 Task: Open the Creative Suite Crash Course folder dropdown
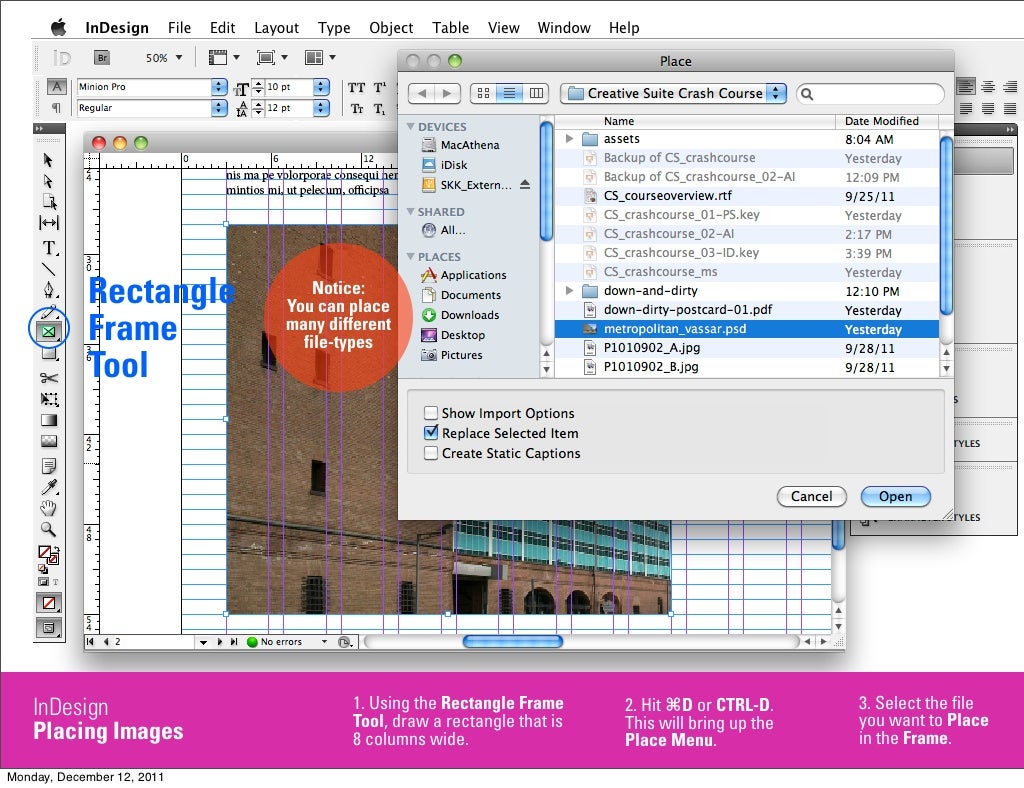point(673,93)
